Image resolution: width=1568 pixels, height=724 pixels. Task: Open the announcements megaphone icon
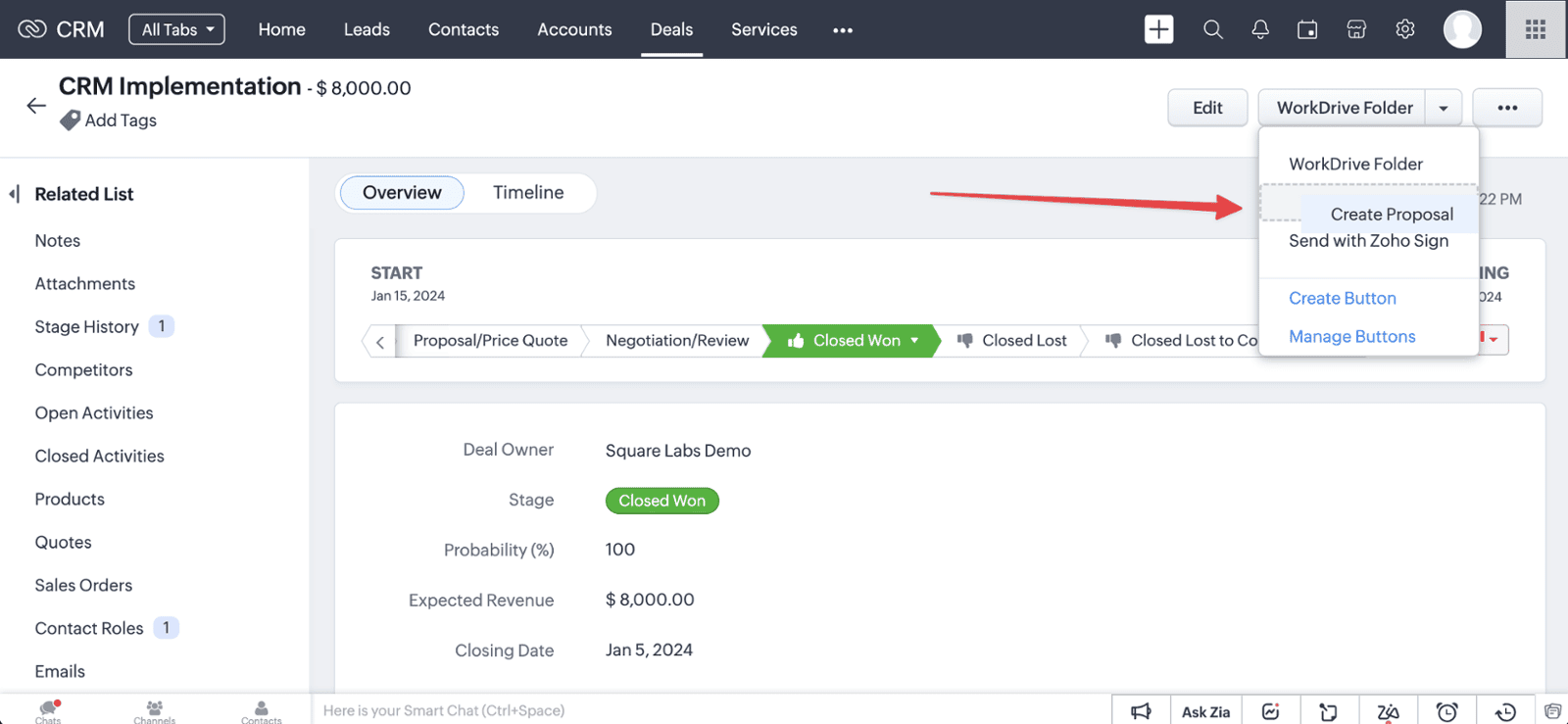pyautogui.click(x=1141, y=711)
